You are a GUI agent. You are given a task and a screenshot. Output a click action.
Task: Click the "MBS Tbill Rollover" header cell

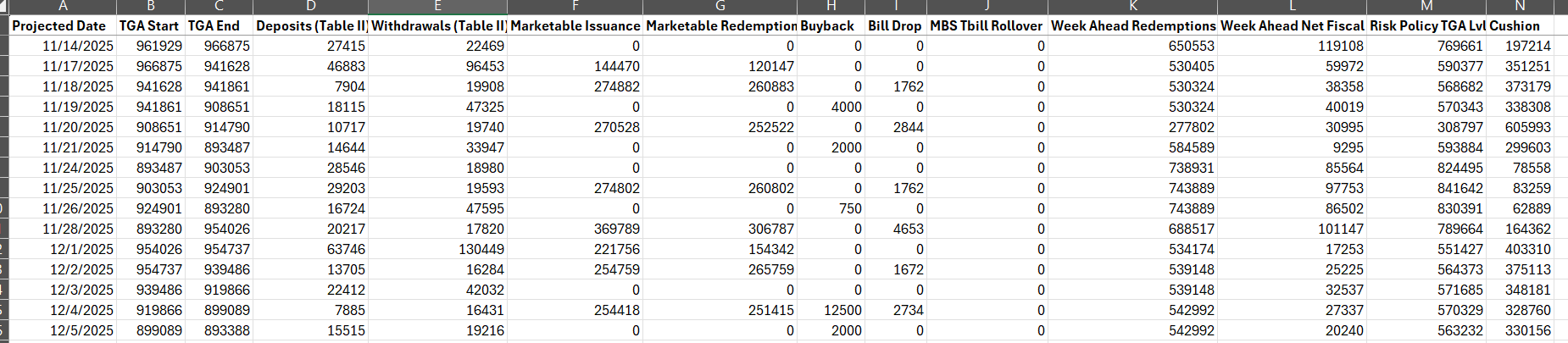987,25
